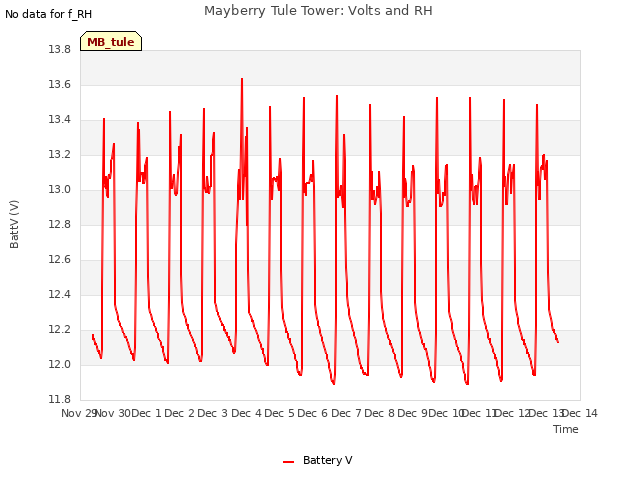Click the Dec 5 x-axis date label
640x480 pixels.
click(x=280, y=413)
